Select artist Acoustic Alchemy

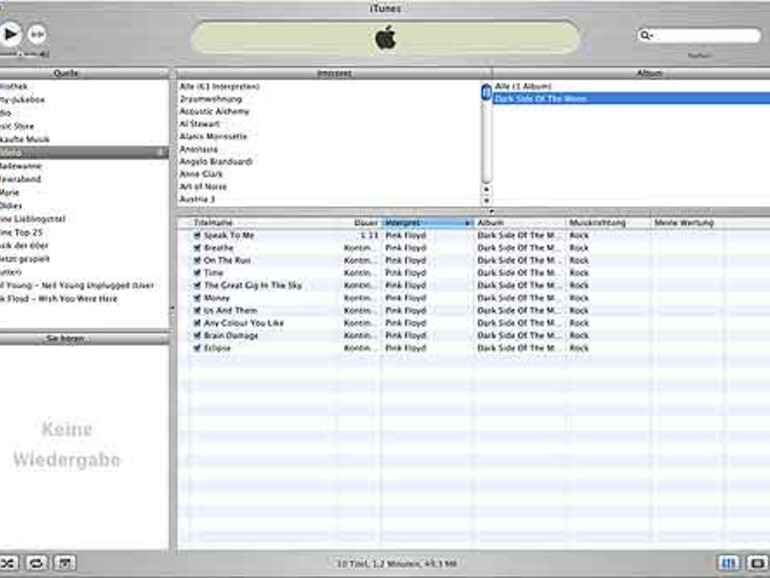point(214,111)
